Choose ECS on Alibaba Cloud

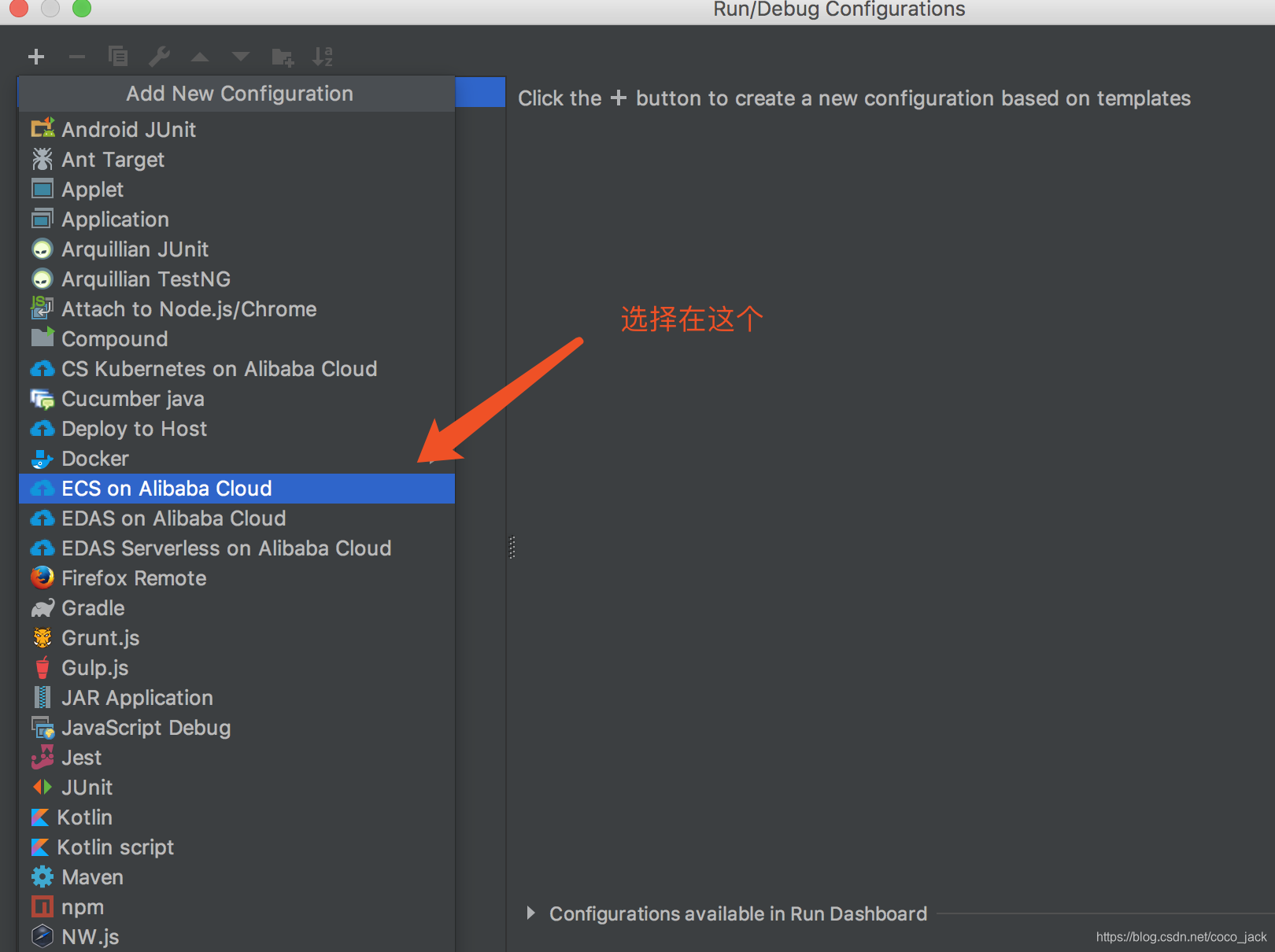(237, 489)
